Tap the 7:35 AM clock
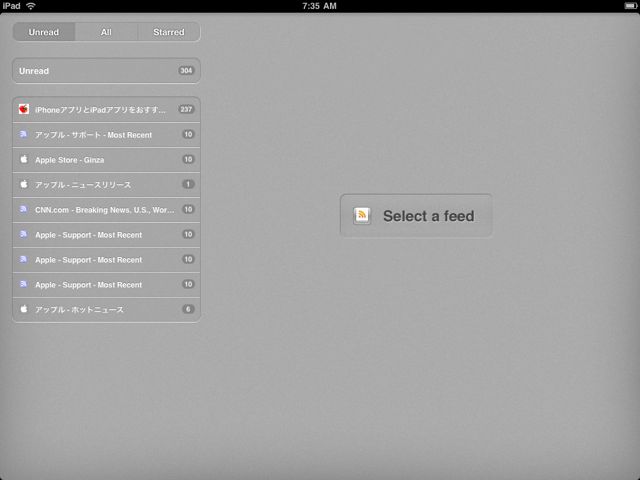Image resolution: width=640 pixels, height=480 pixels. (320, 6)
